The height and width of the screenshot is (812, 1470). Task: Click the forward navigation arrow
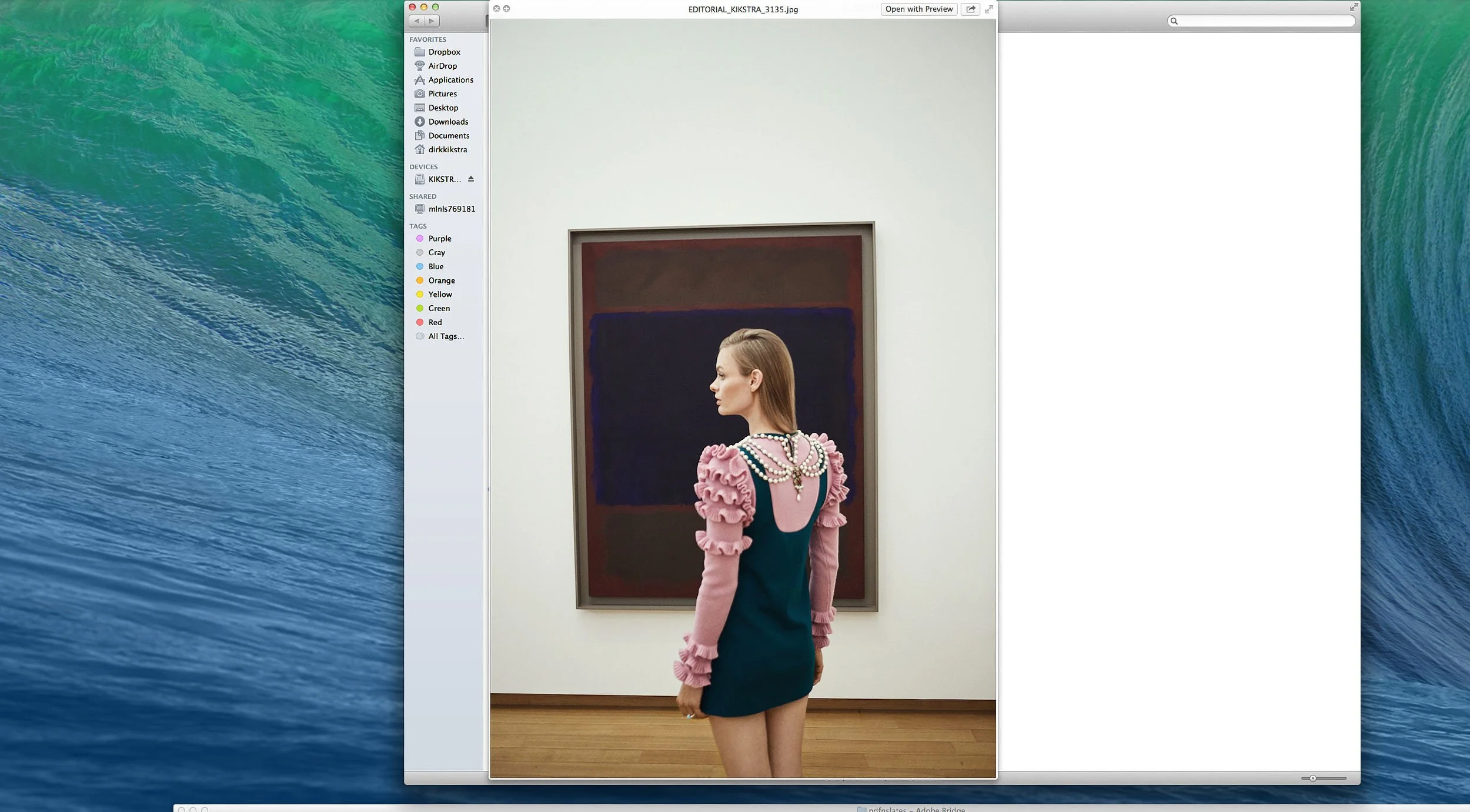pyautogui.click(x=432, y=21)
